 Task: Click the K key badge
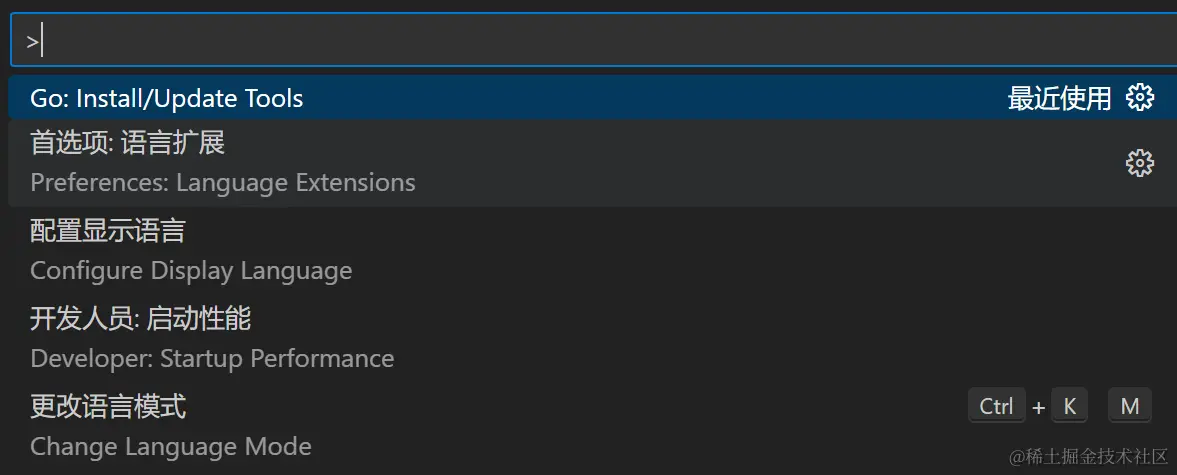coord(1070,406)
